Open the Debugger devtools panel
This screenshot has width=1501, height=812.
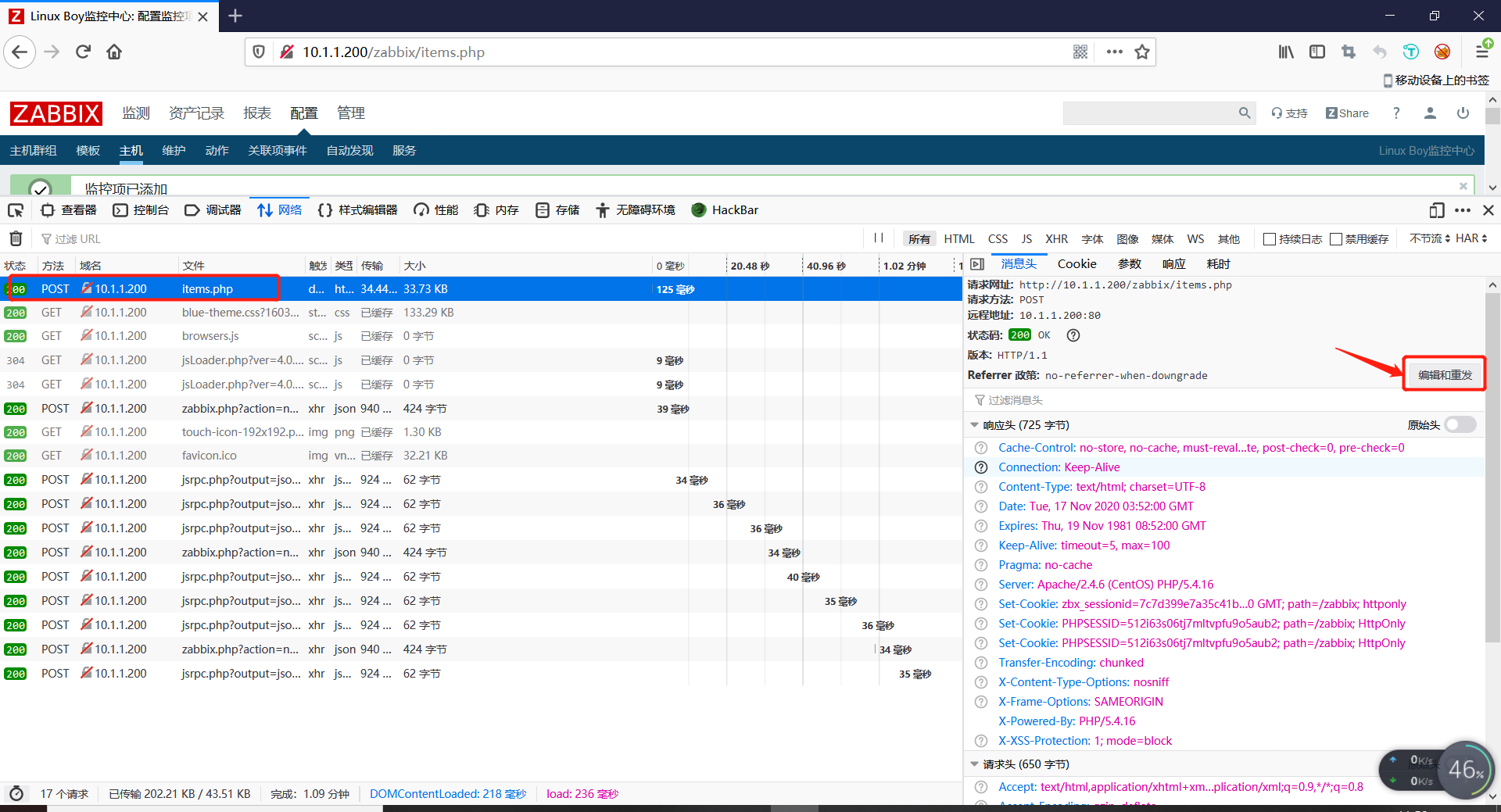point(213,210)
